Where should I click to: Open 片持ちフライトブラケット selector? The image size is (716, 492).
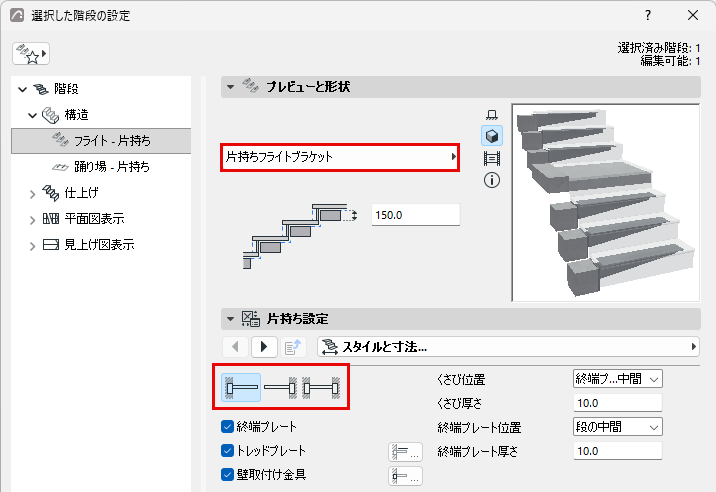[x=340, y=157]
